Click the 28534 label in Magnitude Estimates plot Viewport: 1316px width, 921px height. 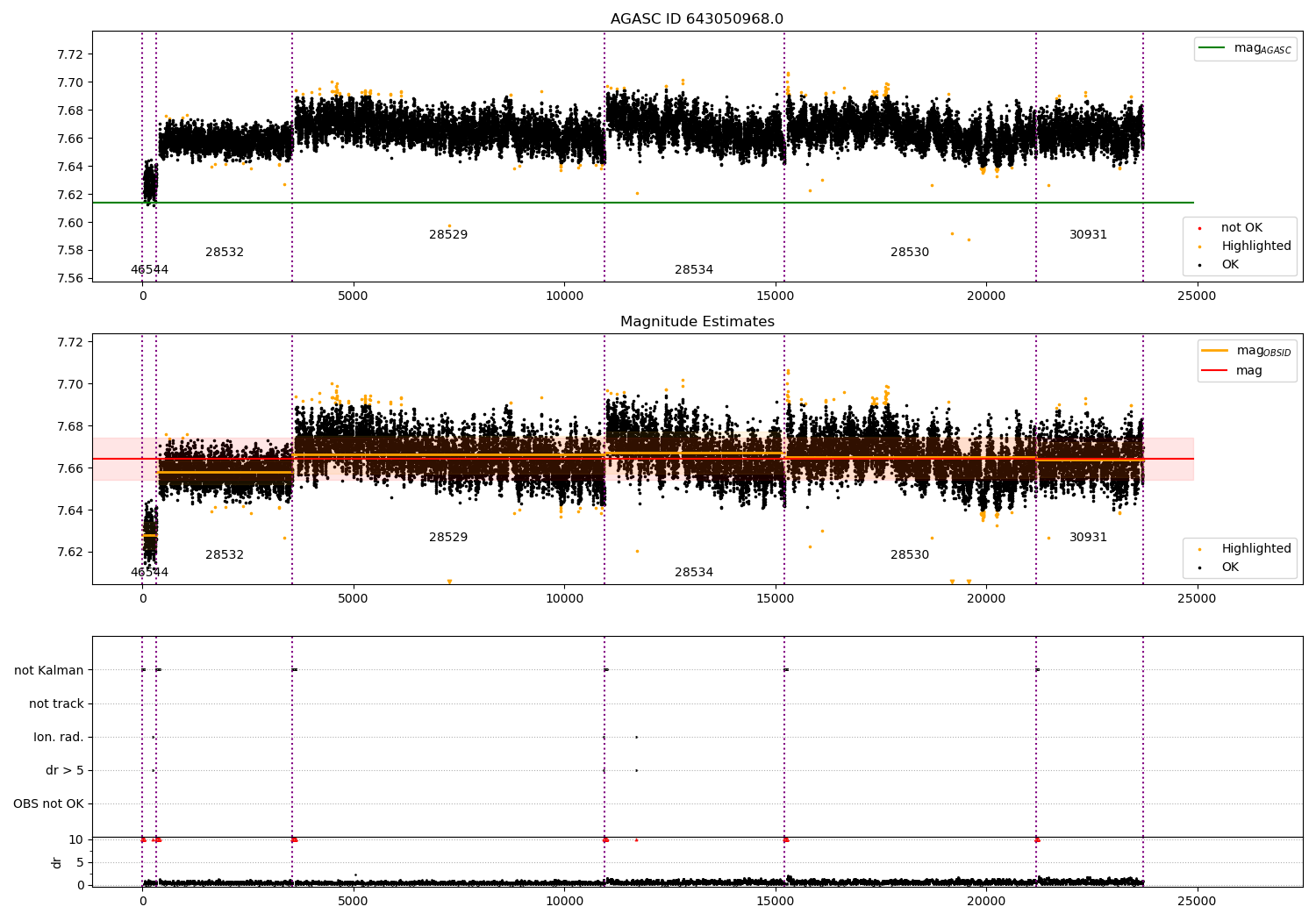(x=694, y=573)
